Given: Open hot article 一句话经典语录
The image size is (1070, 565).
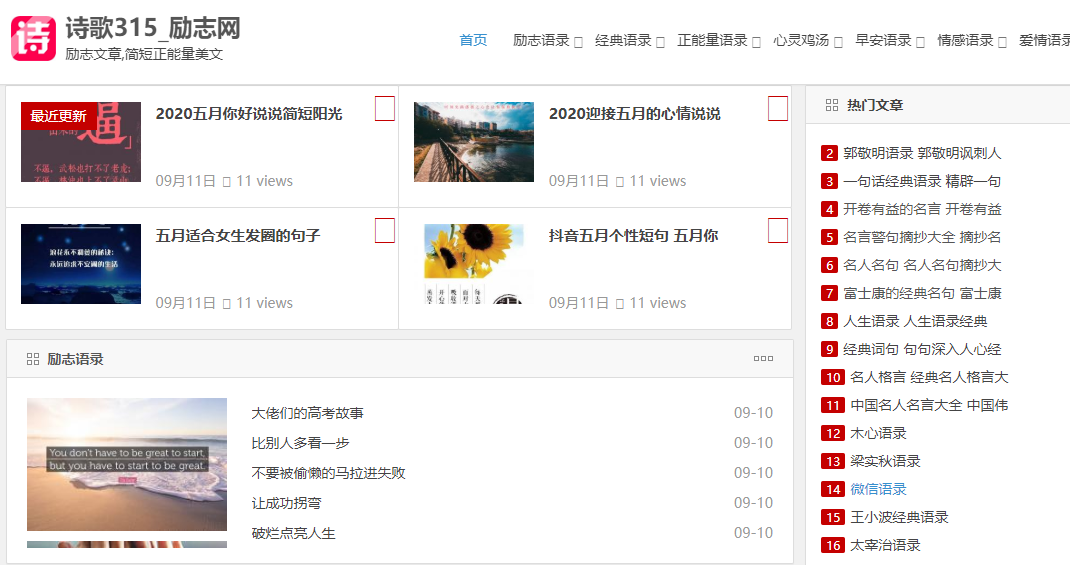Looking at the screenshot, I should (x=922, y=181).
